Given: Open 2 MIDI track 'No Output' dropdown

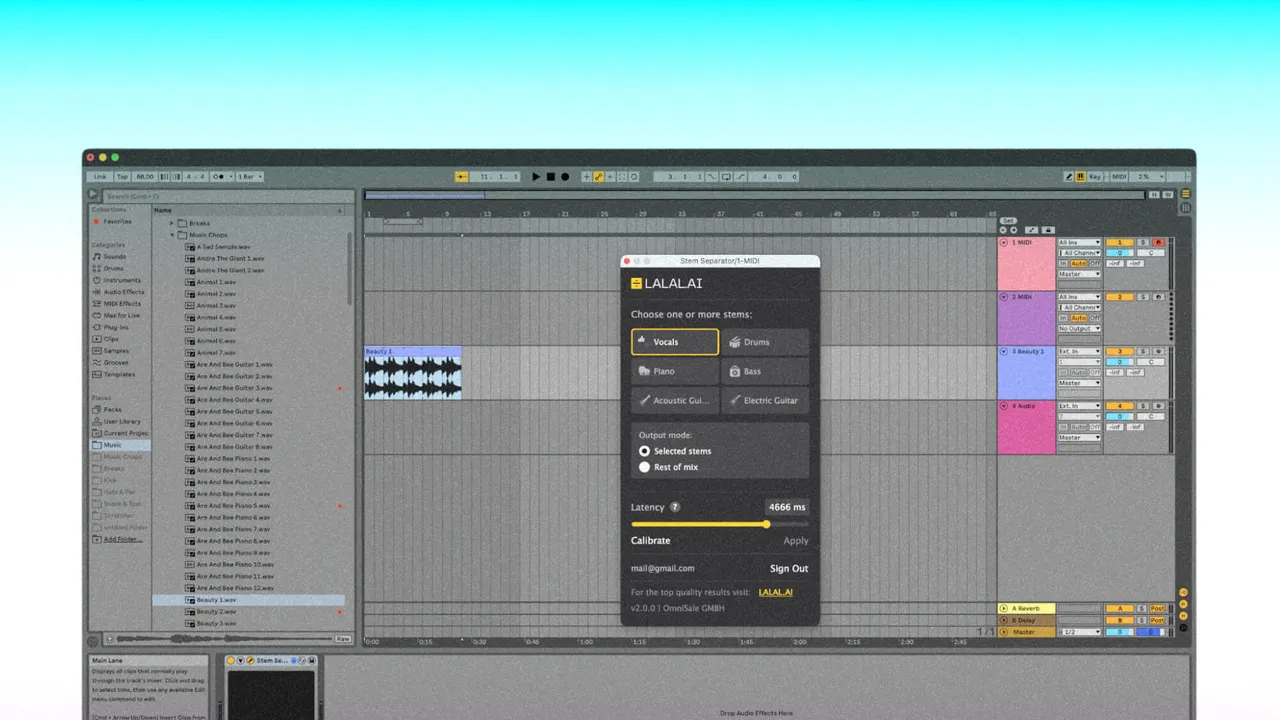Looking at the screenshot, I should (x=1080, y=328).
